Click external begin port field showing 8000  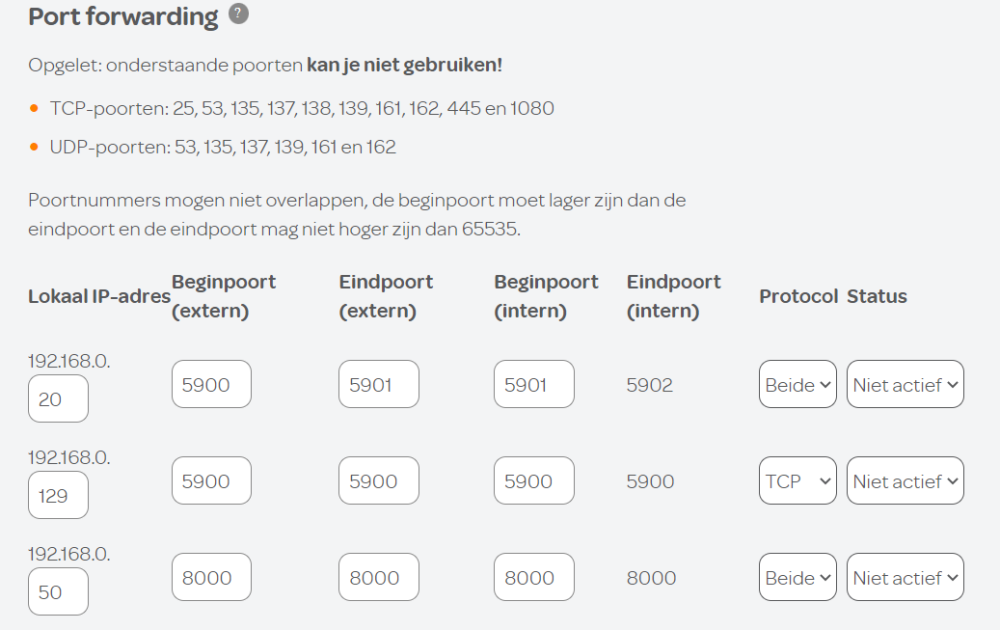(211, 578)
